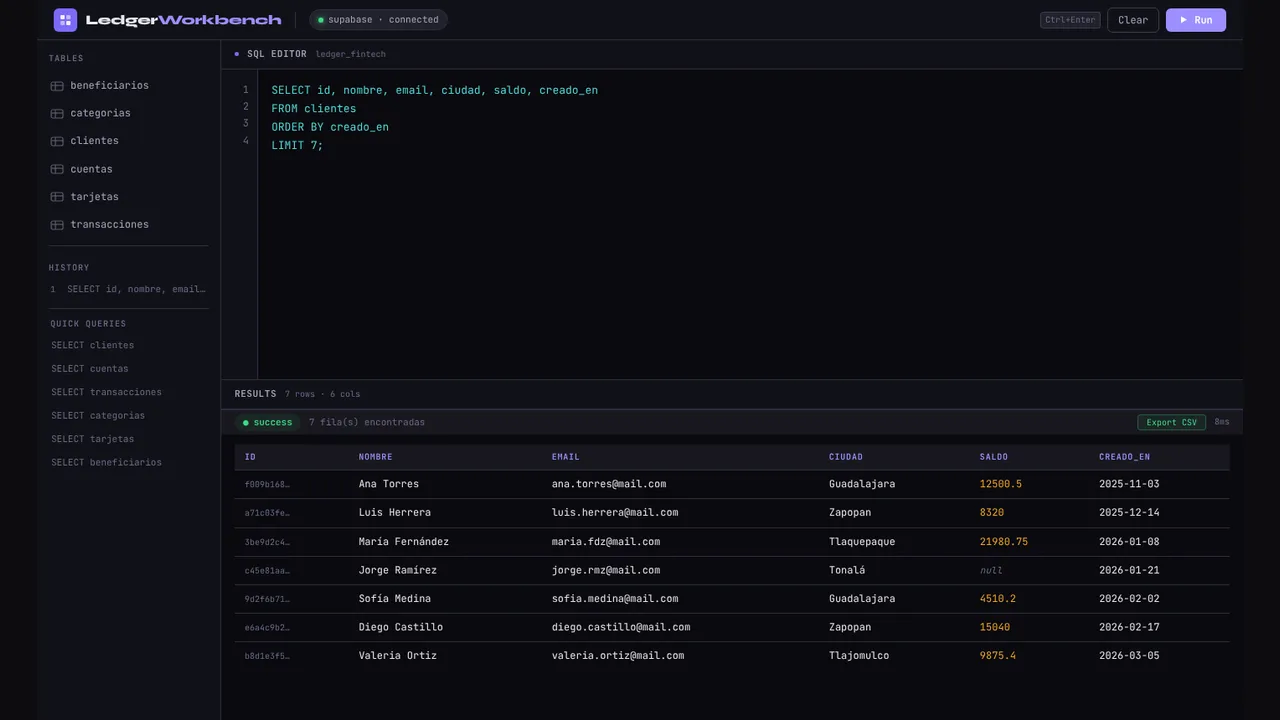Click the success status badge

click(268, 422)
